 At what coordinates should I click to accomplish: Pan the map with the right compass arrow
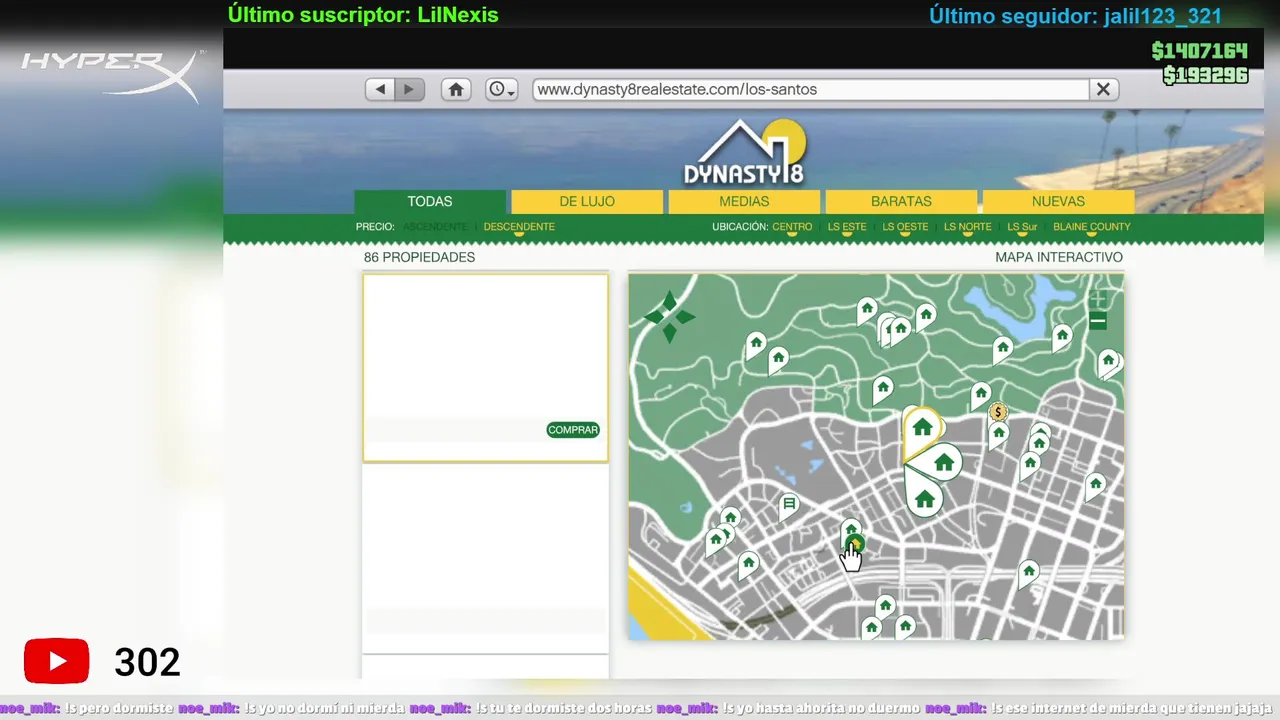click(x=685, y=318)
